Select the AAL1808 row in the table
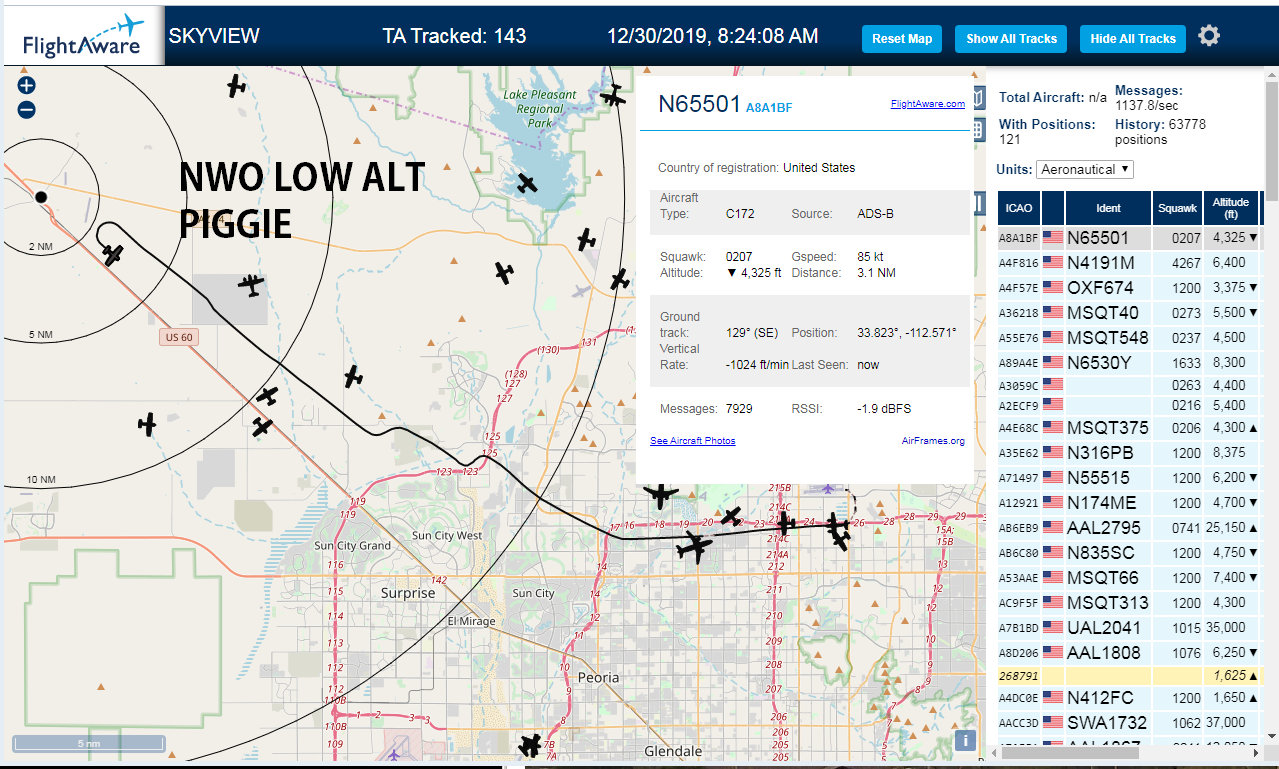This screenshot has width=1279, height=769. tap(1129, 652)
